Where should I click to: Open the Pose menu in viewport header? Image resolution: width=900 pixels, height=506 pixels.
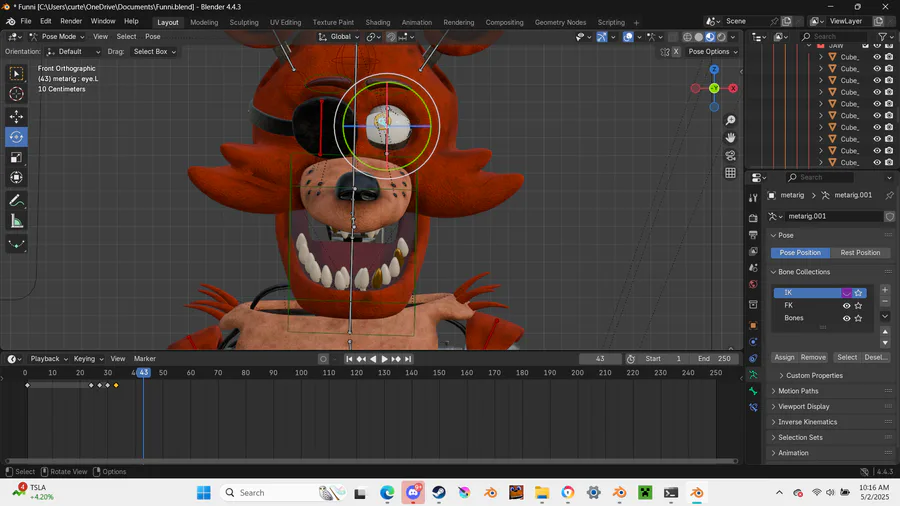pos(153,37)
